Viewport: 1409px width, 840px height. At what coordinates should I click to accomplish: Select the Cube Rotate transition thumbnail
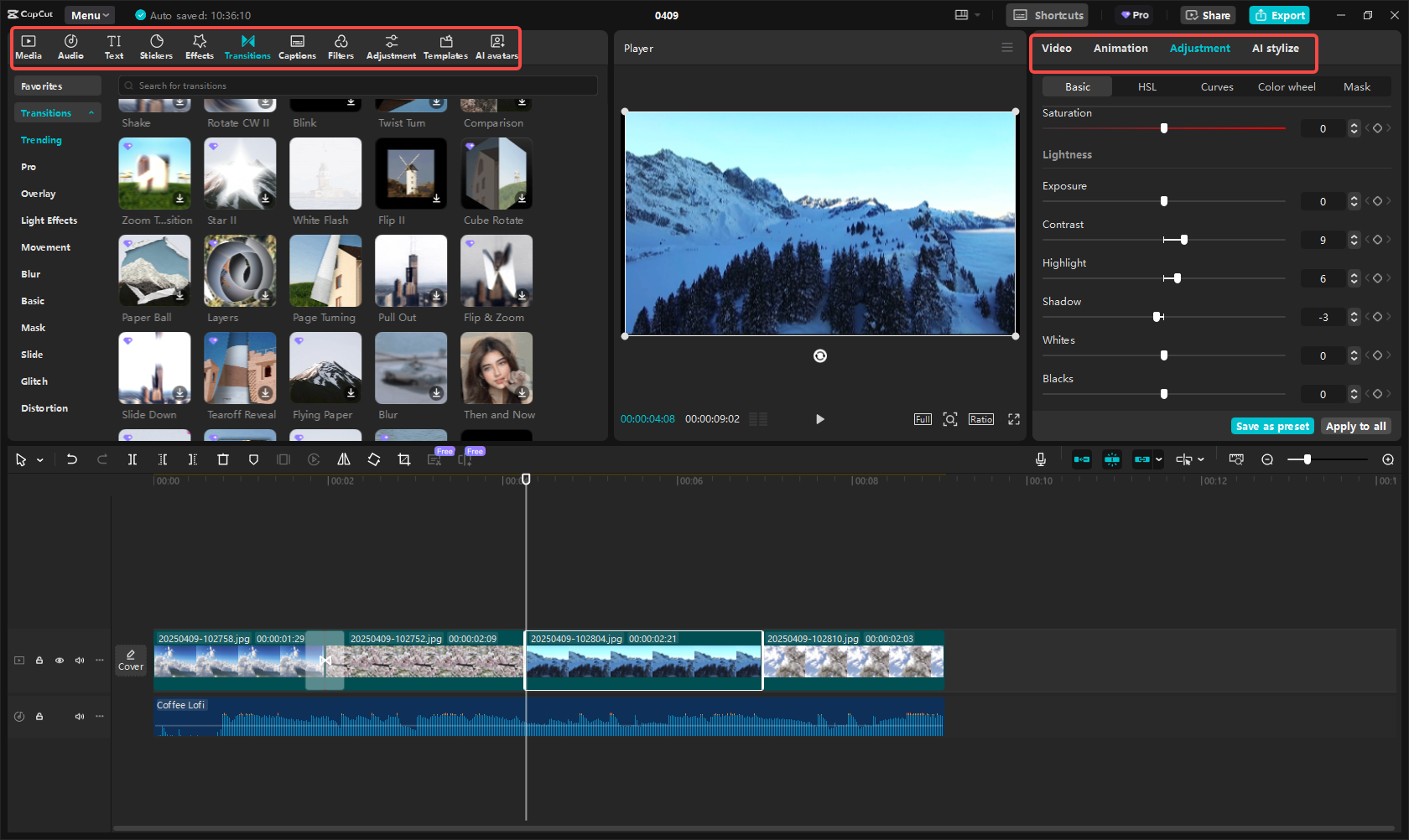[497, 174]
